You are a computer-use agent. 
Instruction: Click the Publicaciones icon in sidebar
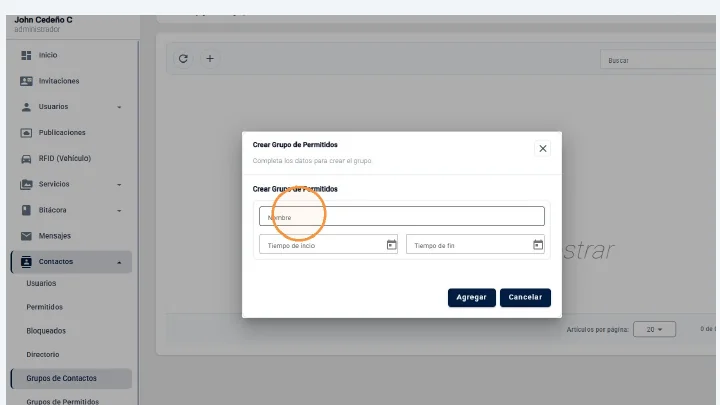pos(26,133)
